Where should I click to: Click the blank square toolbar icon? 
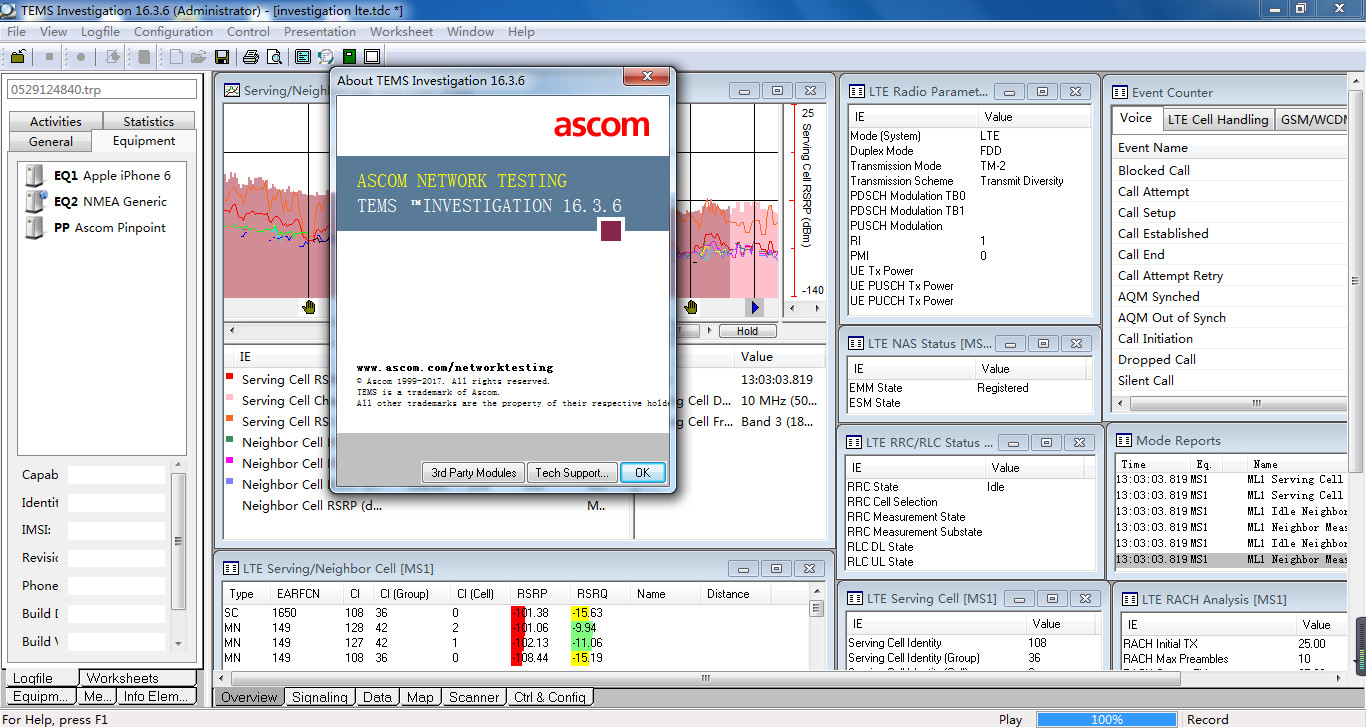pos(372,56)
